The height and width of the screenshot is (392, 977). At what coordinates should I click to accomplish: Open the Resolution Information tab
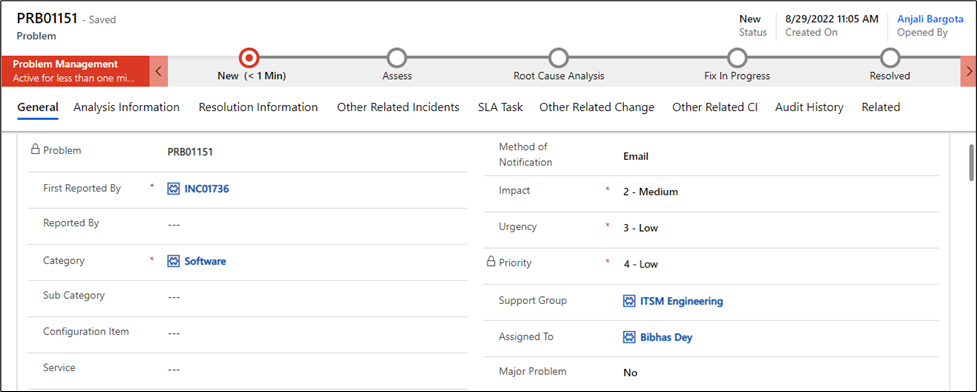tap(258, 107)
